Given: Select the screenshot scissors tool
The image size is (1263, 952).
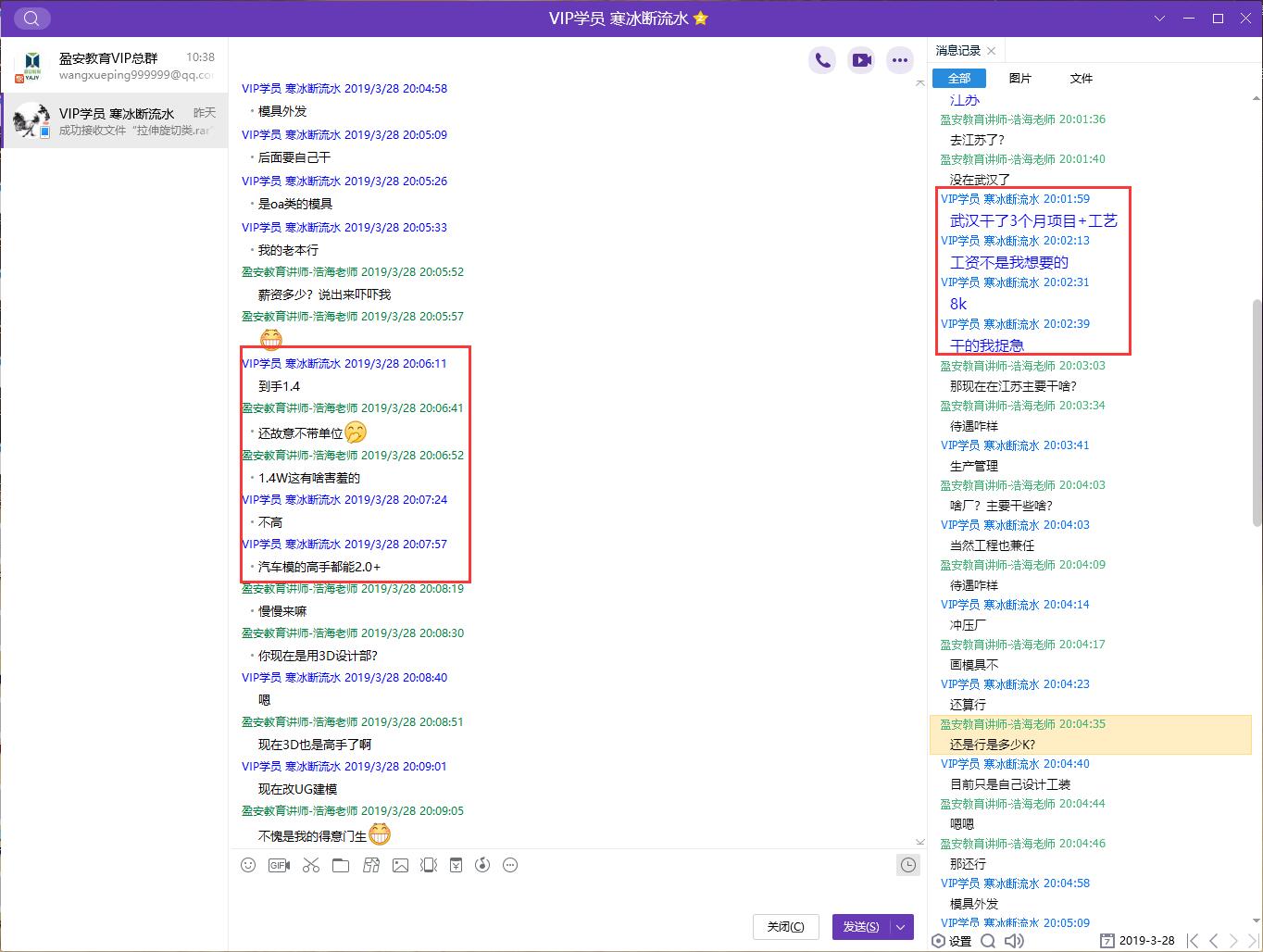Looking at the screenshot, I should point(310,865).
